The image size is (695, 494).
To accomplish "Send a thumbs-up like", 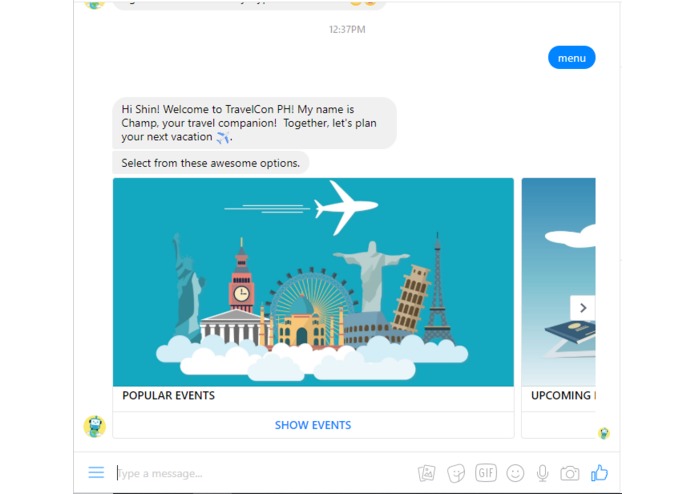I will 599,473.
